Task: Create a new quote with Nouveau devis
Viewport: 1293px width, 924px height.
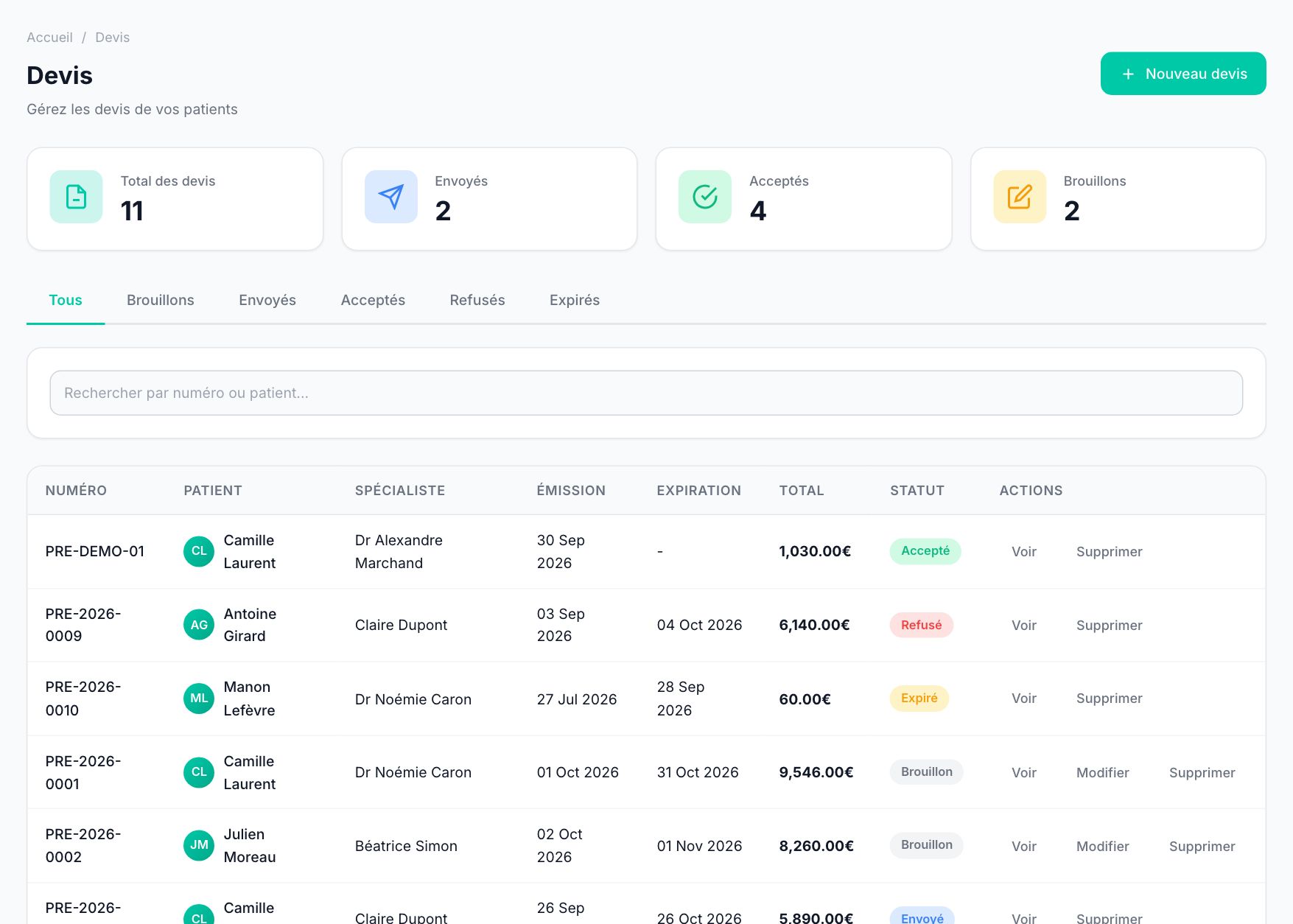Action: [x=1183, y=74]
